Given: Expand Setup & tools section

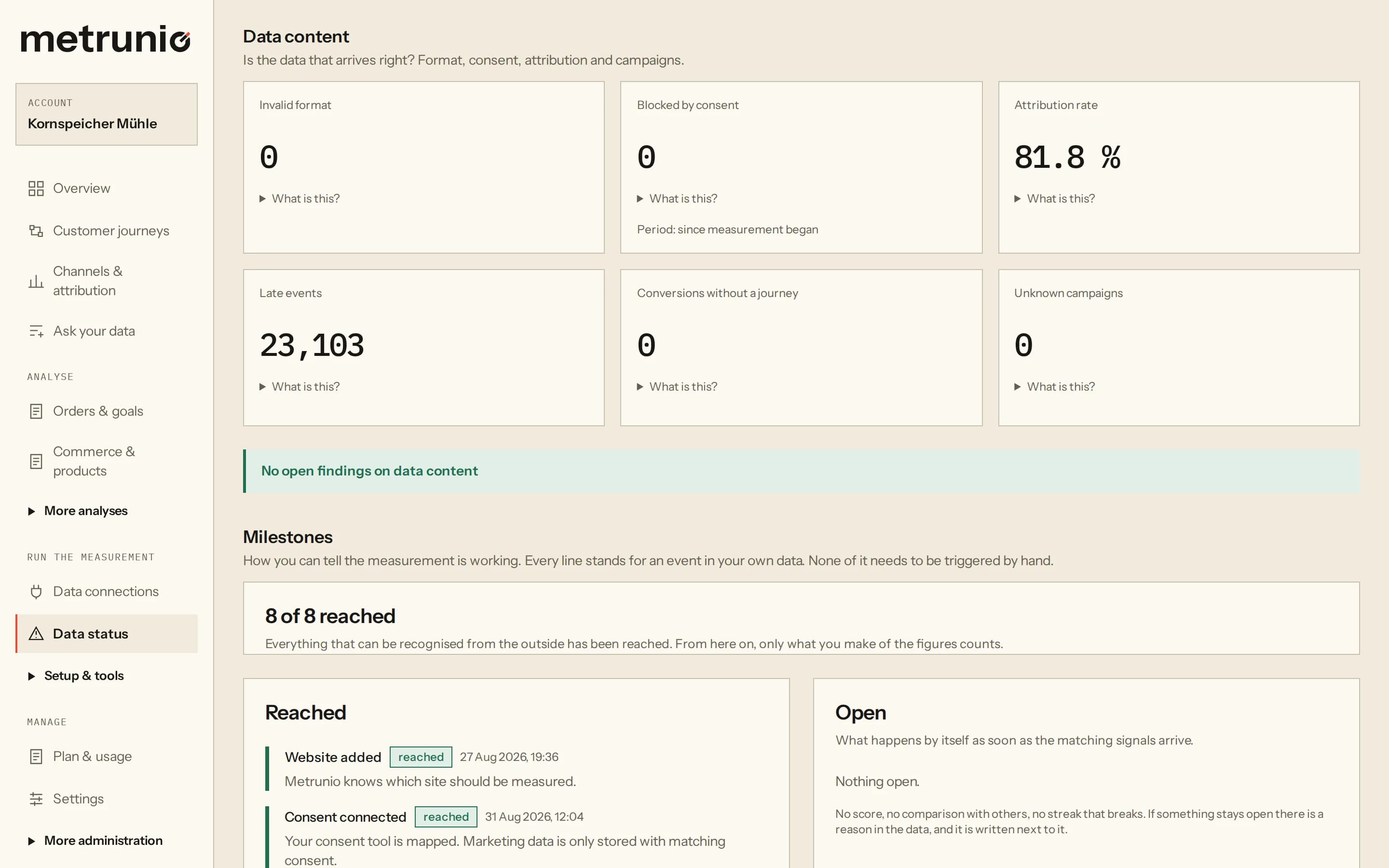Looking at the screenshot, I should [76, 676].
